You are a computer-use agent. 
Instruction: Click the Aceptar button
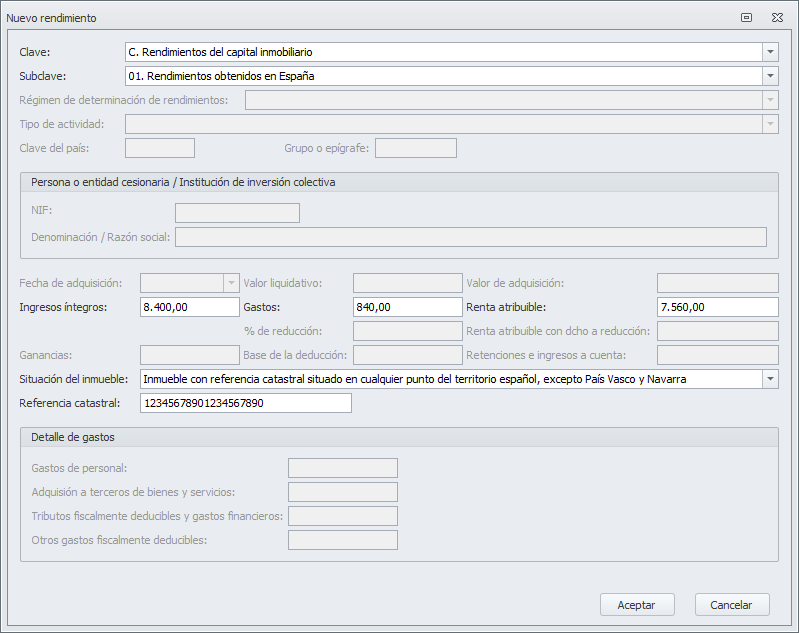pos(637,605)
